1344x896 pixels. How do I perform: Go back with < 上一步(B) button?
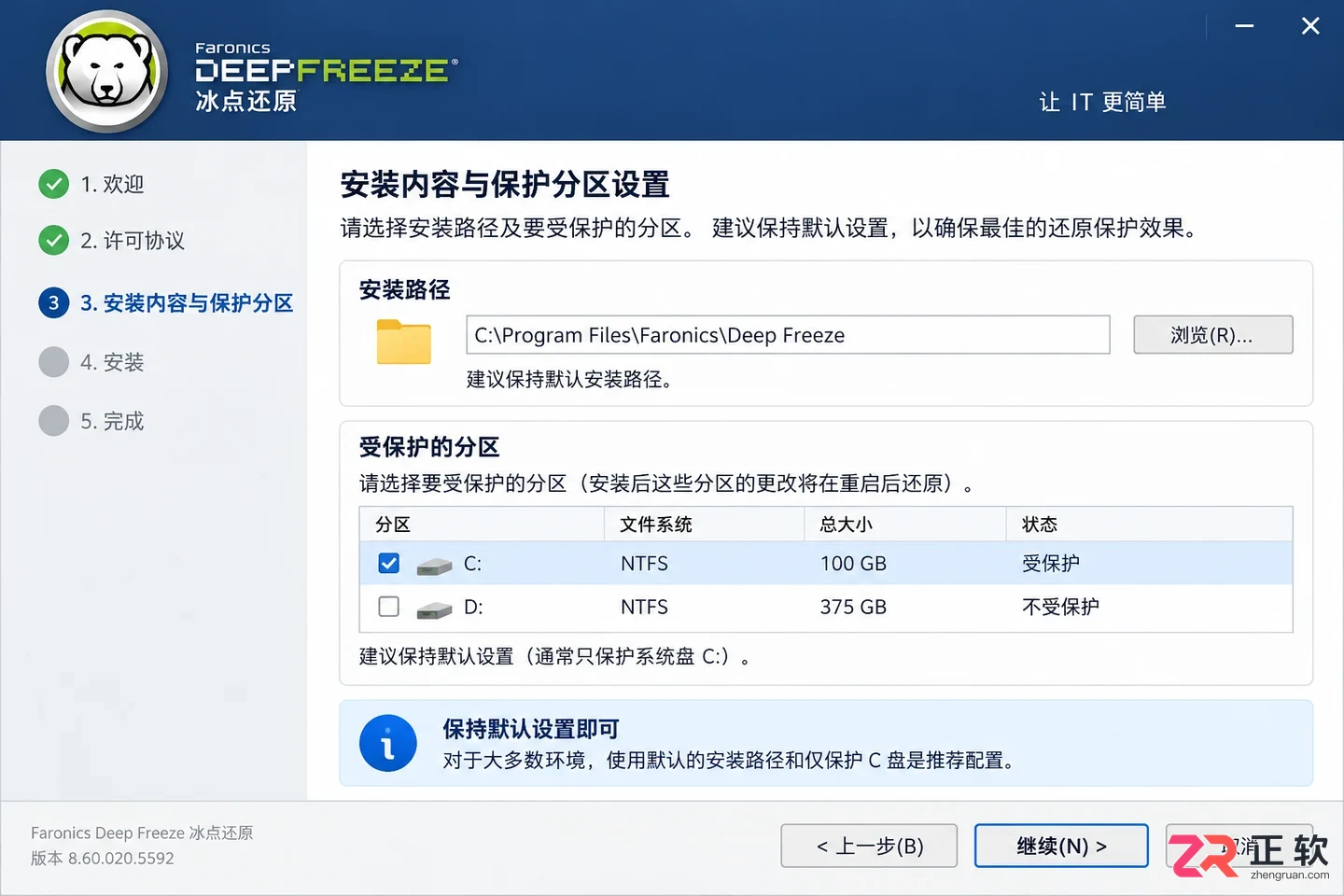(869, 846)
